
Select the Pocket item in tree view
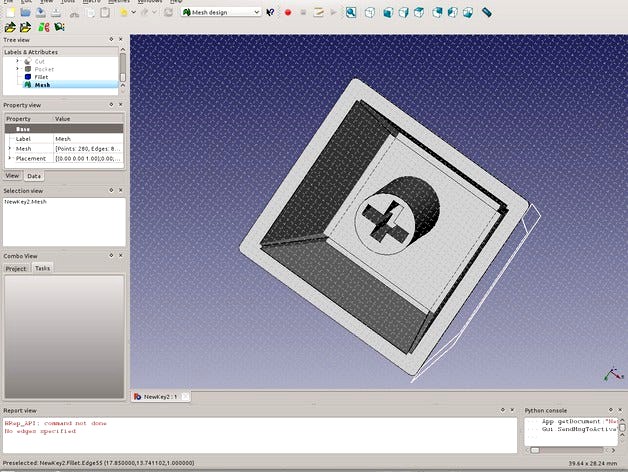pos(44,68)
